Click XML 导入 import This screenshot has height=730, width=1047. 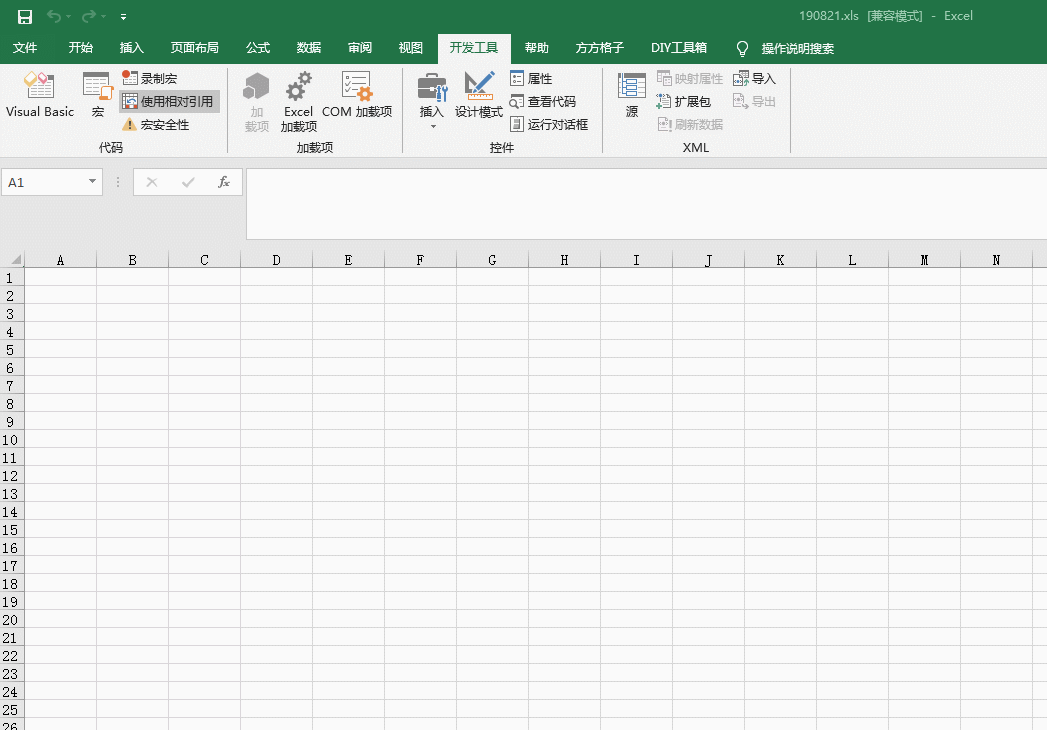pyautogui.click(x=754, y=78)
